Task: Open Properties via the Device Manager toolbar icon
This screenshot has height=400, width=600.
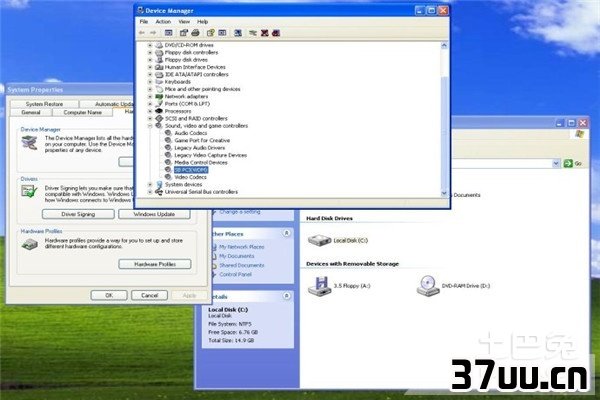Action: coord(184,33)
